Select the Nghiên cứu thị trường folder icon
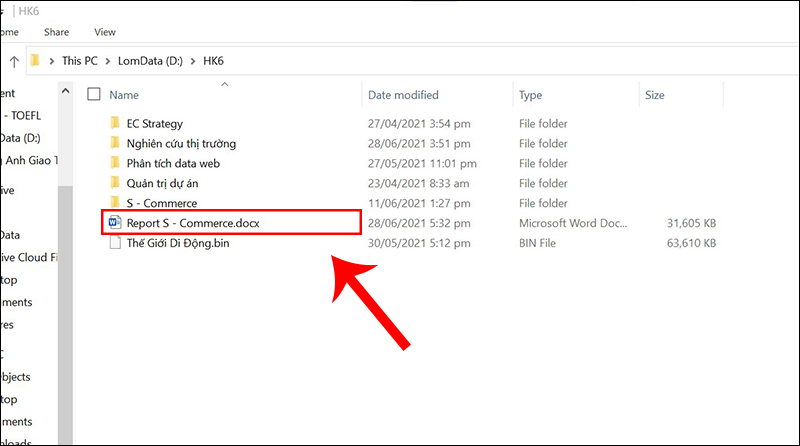Viewport: 800px width, 446px height. pos(115,143)
